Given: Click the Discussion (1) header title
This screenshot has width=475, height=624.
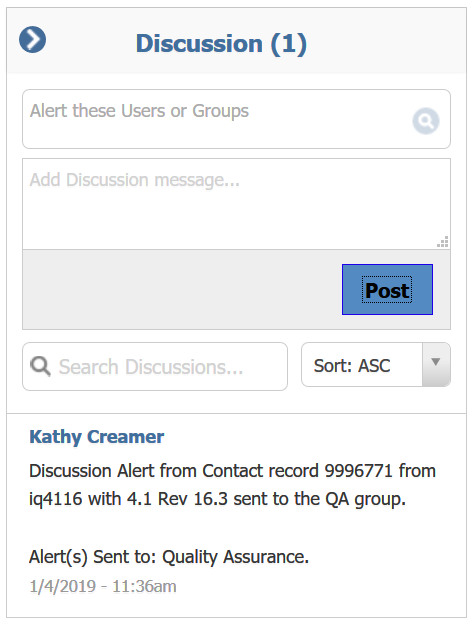Looking at the screenshot, I should click(x=221, y=43).
